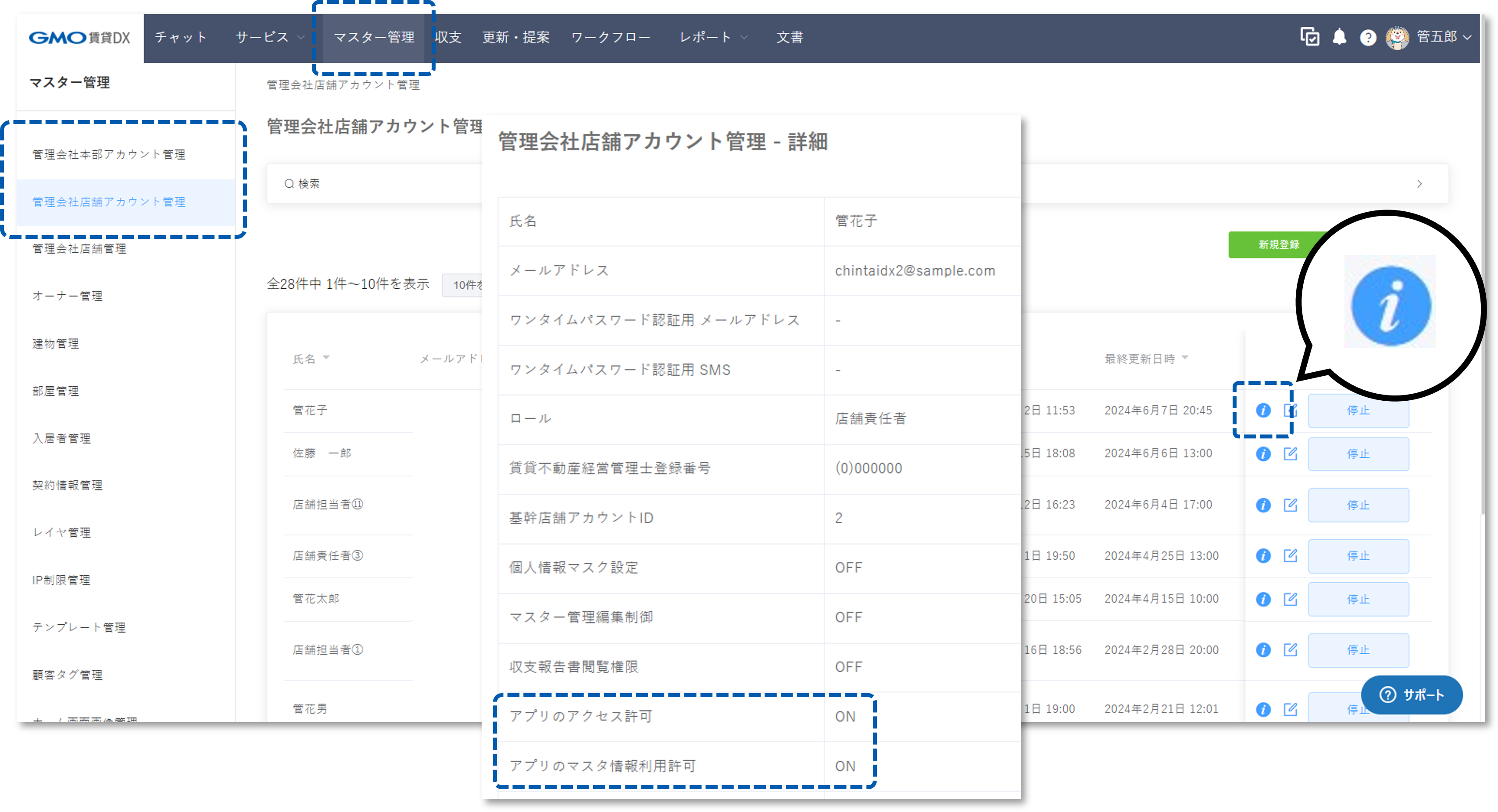Image resolution: width=1498 pixels, height=812 pixels.
Task: Click the magnifier icon in the 検索 bar
Action: 289,183
